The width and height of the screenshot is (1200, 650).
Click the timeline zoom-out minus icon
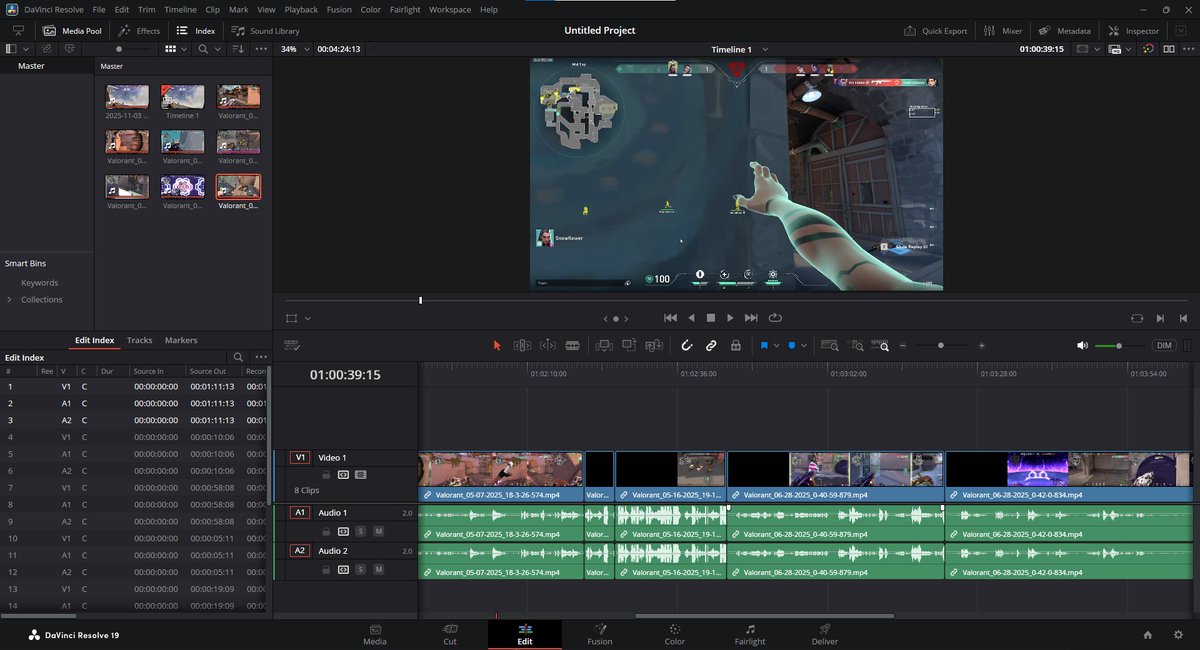coord(903,345)
